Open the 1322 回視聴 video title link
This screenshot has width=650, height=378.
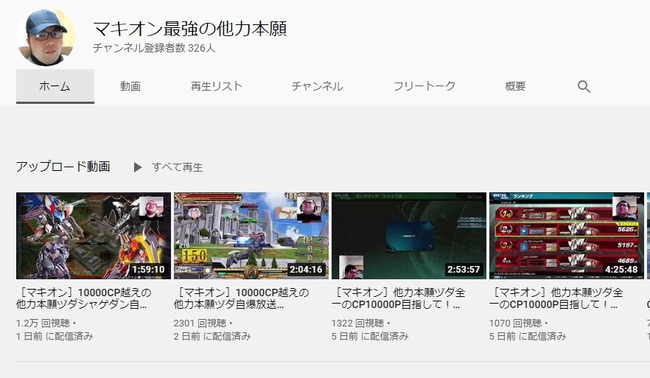[x=398, y=299]
